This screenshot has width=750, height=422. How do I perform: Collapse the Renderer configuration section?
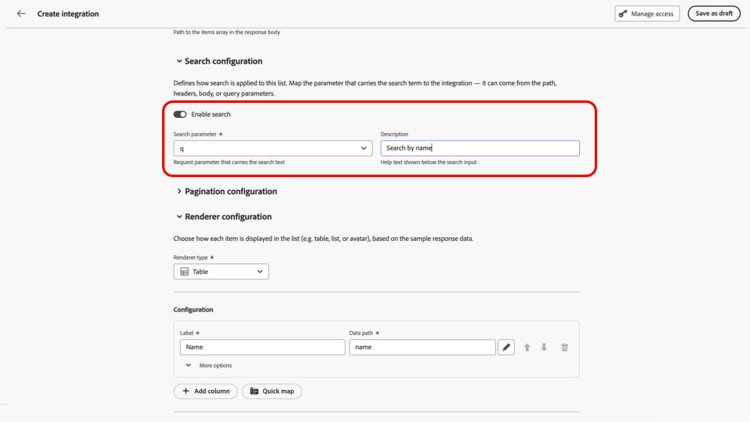[x=179, y=217]
